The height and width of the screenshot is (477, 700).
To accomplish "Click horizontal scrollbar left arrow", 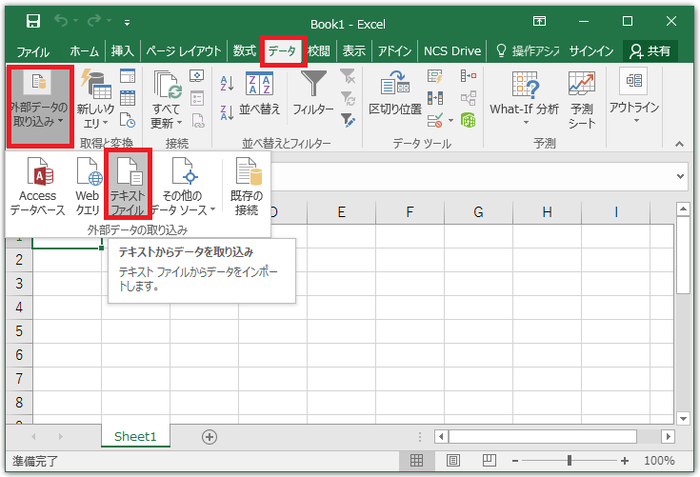I will click(441, 436).
